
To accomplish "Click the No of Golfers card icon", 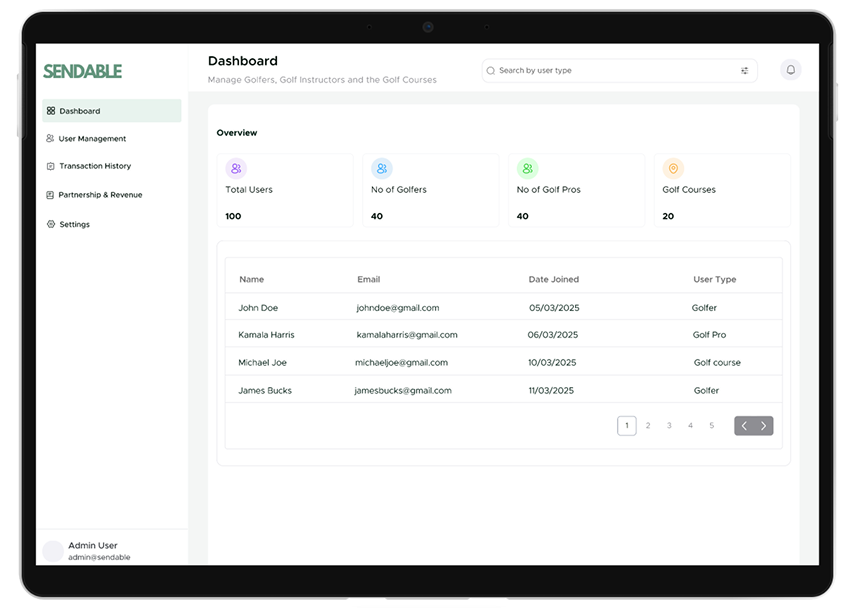I will (x=381, y=168).
